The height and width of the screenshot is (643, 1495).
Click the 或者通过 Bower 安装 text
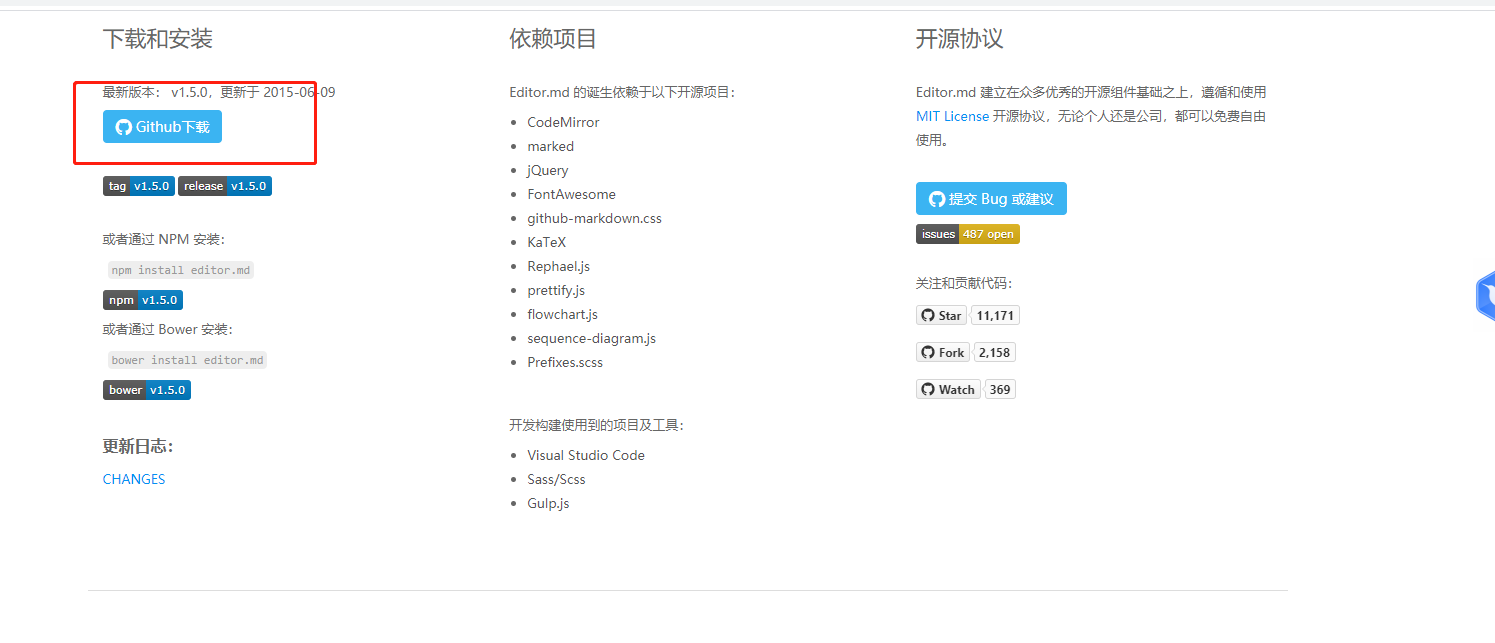[168, 329]
